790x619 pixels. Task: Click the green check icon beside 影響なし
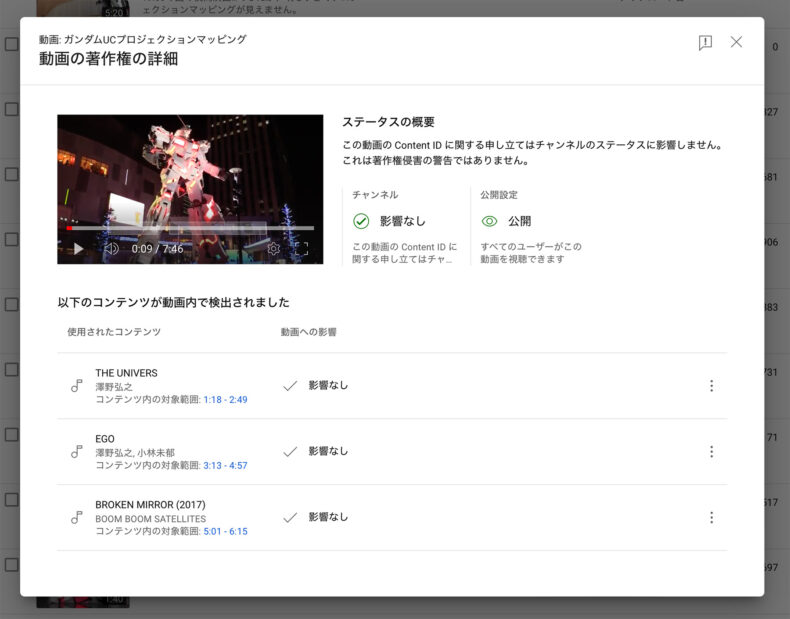click(x=361, y=221)
